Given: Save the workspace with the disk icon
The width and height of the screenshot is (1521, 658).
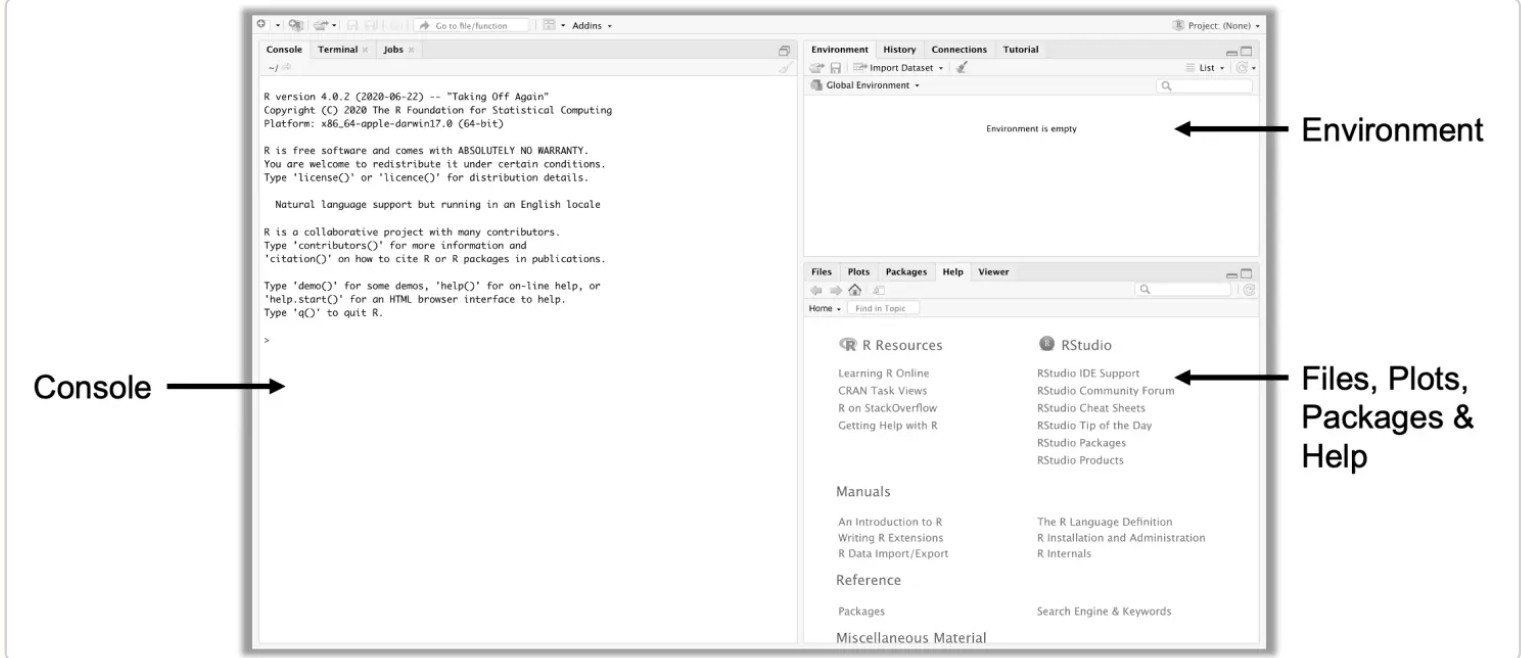Looking at the screenshot, I should point(836,67).
